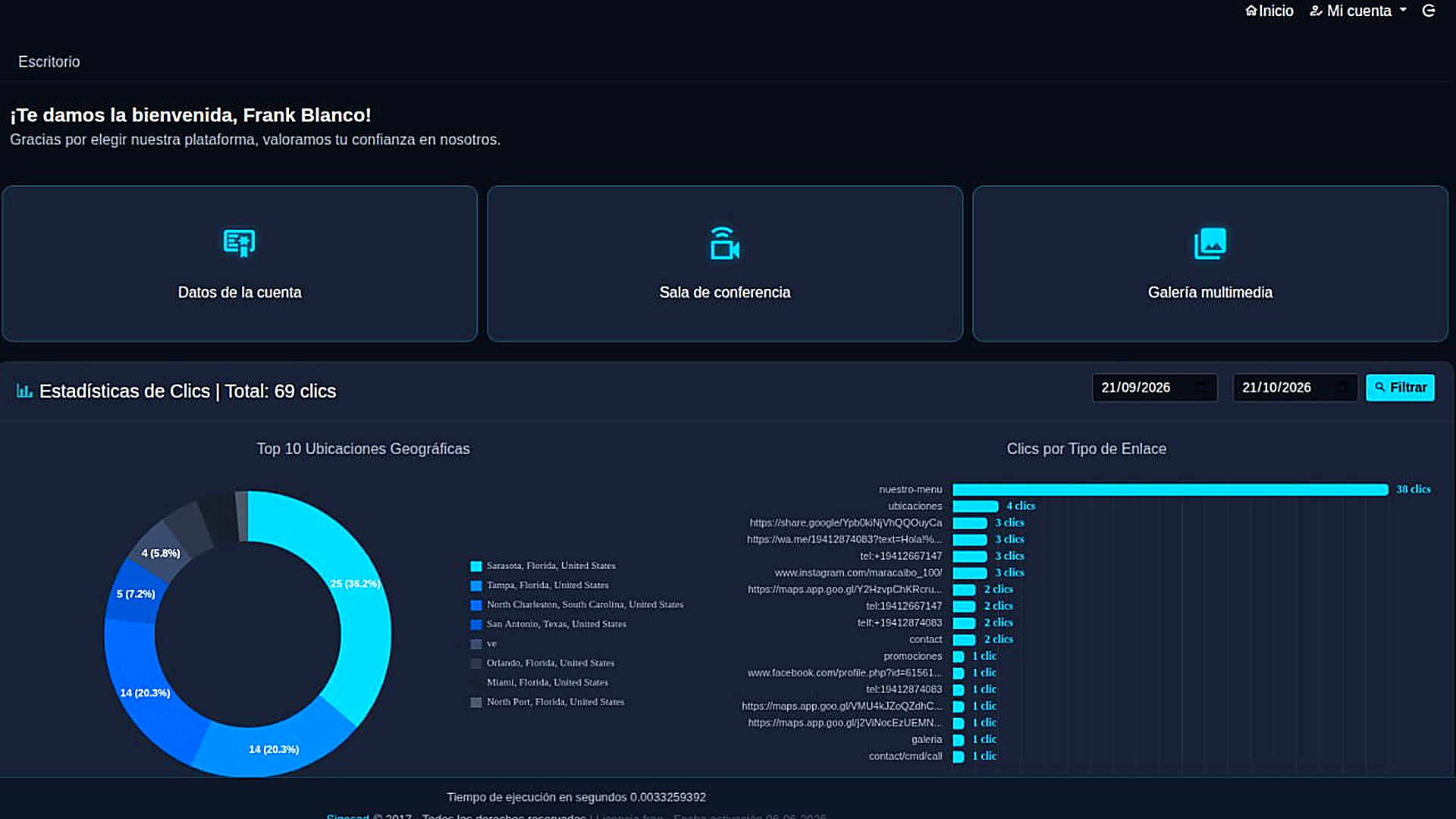Click the contact/cmd/call bar label
The image size is (1456, 819).
[905, 757]
